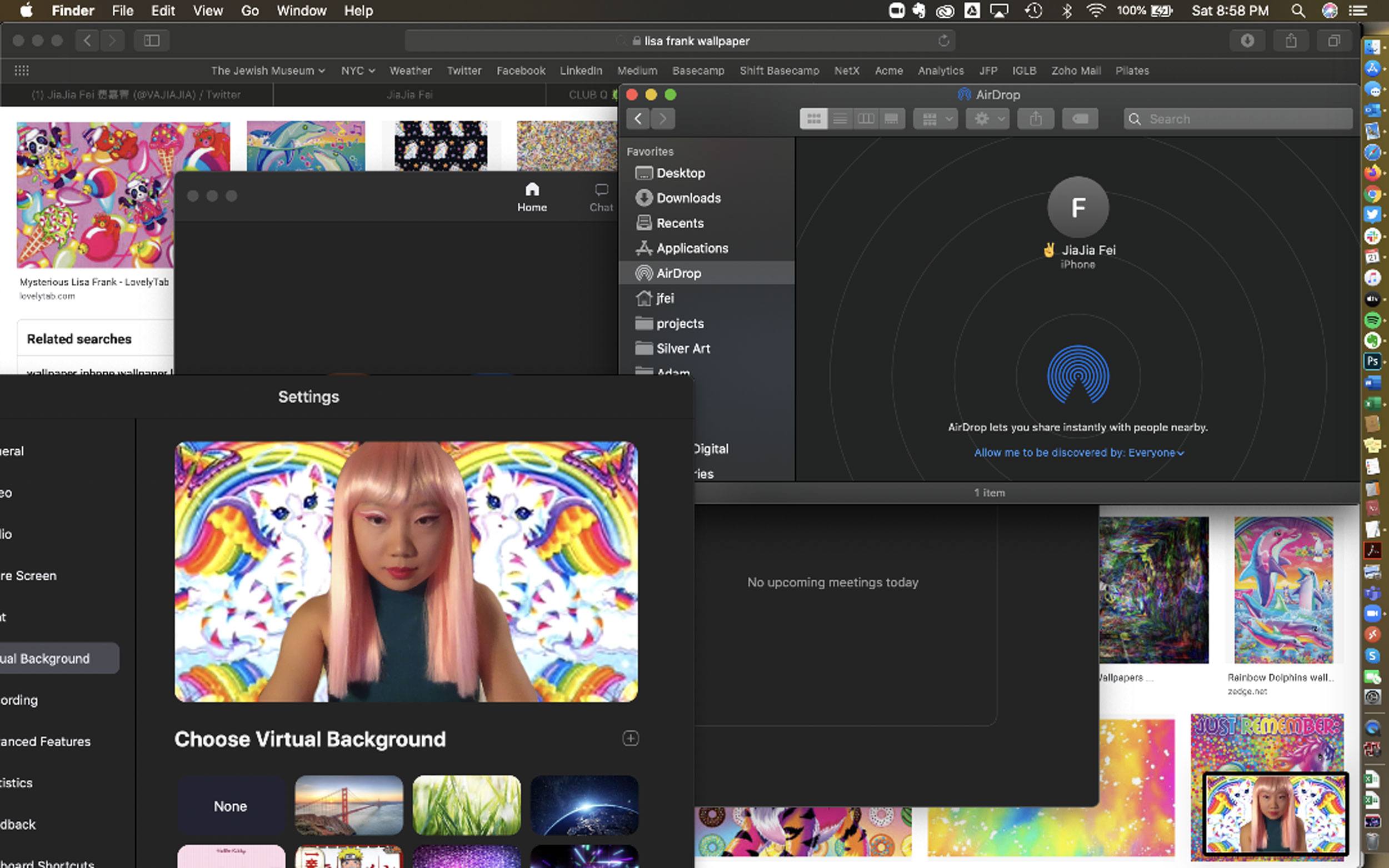Open Share Screen settings section
Viewport: 1389px width, 868px height.
point(29,575)
